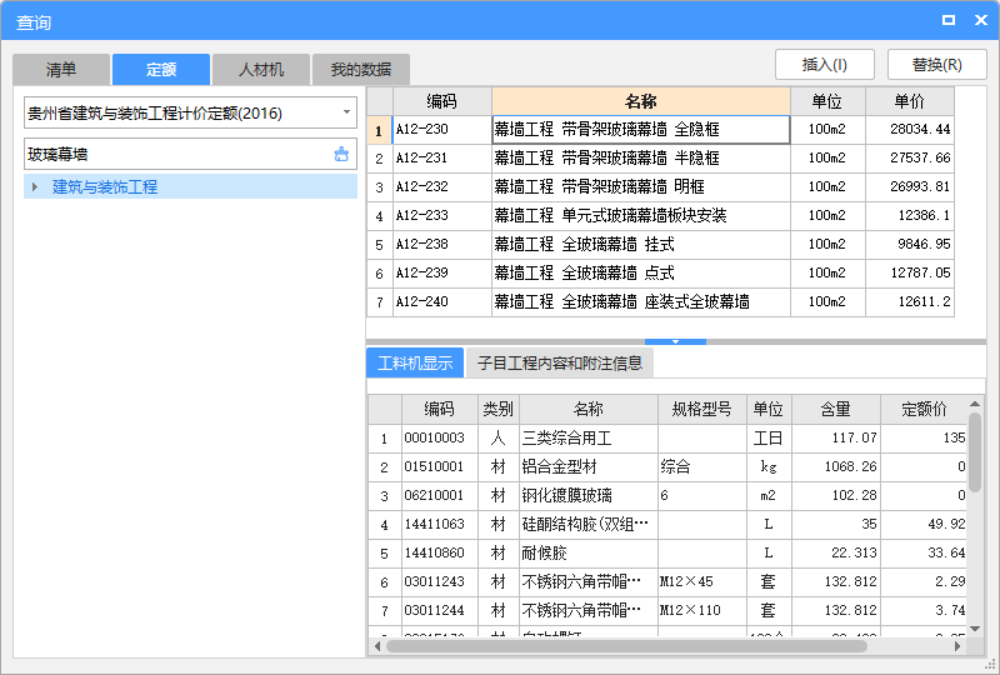
Task: Select the 全玻璃幕墙 点式 row
Action: [661, 273]
